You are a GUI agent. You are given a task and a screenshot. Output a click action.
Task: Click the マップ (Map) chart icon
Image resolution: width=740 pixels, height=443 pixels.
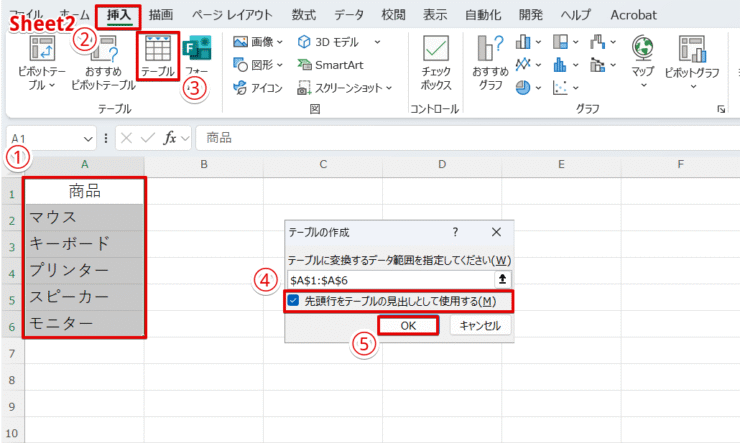point(643,49)
